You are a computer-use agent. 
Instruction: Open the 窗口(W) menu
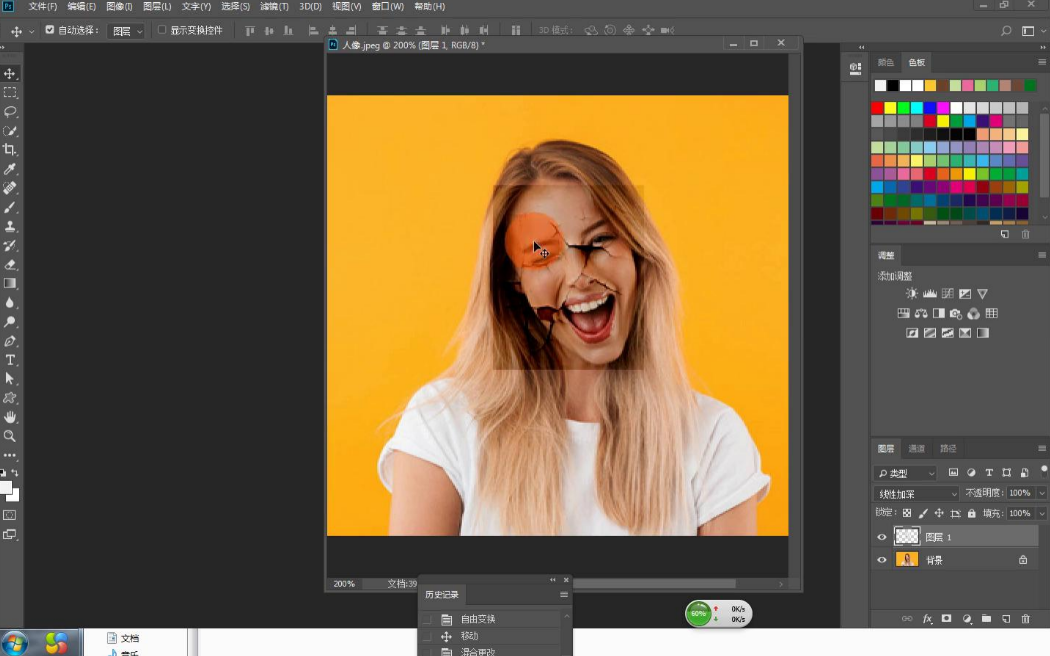388,7
